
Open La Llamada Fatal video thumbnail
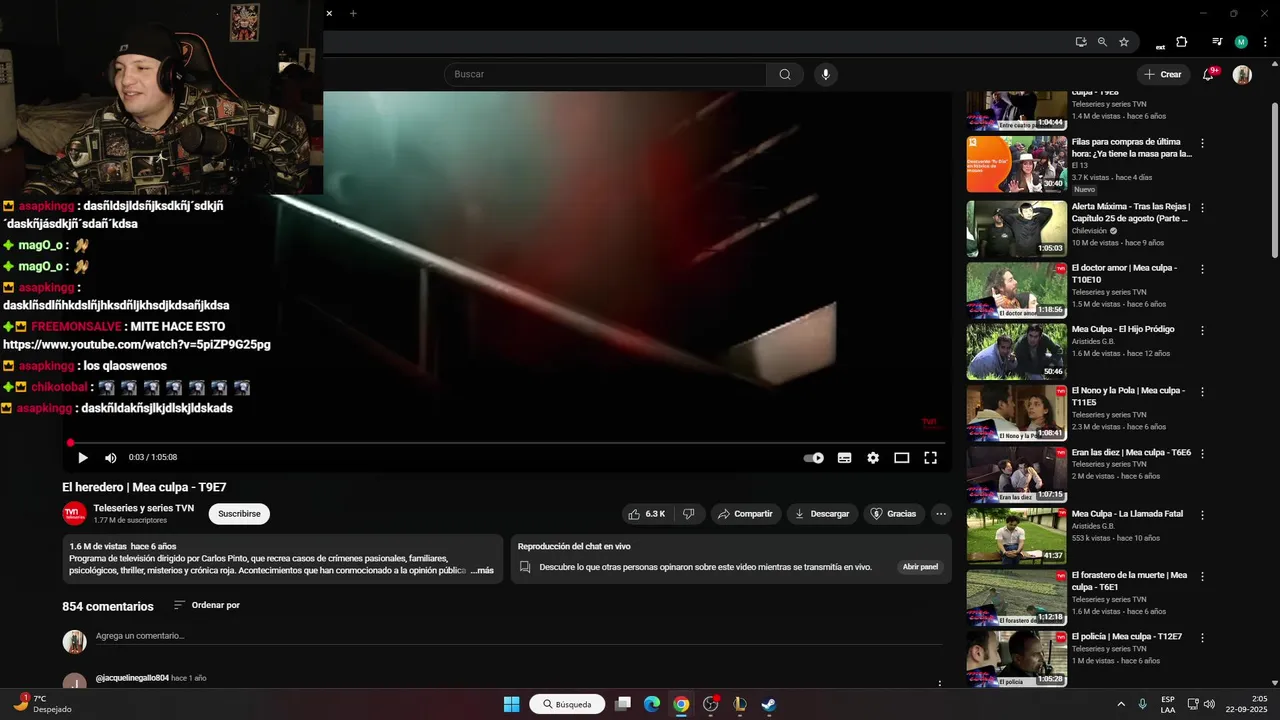(1016, 536)
